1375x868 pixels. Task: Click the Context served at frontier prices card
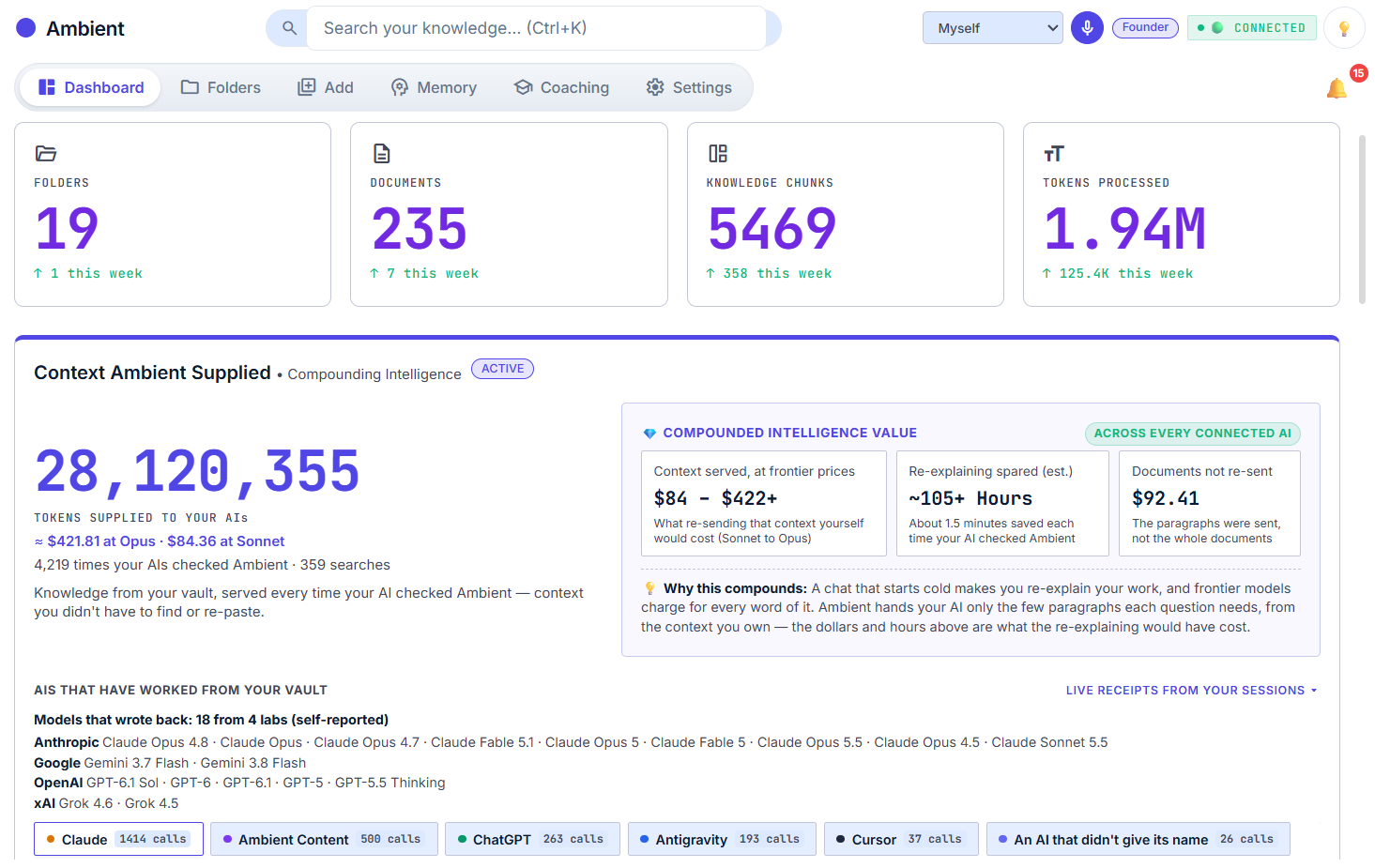pos(764,504)
